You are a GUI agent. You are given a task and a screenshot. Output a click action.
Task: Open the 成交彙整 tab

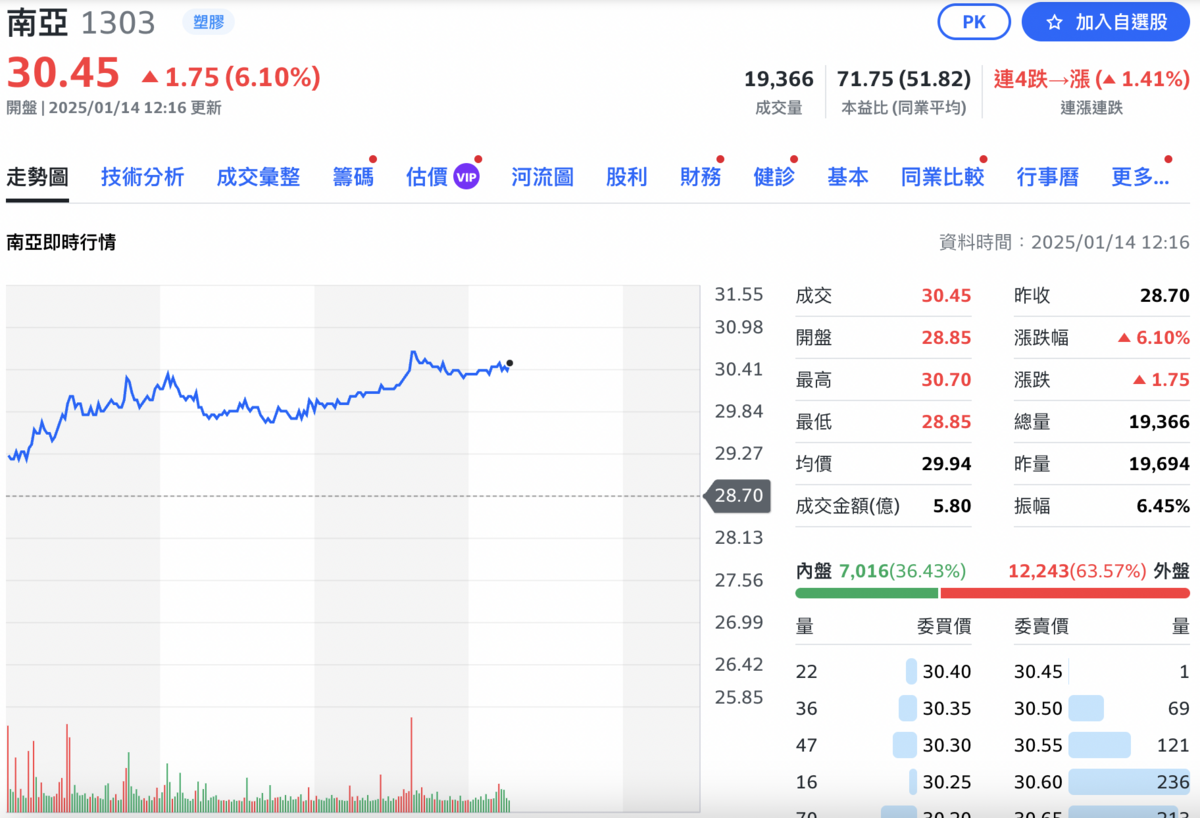(x=258, y=178)
